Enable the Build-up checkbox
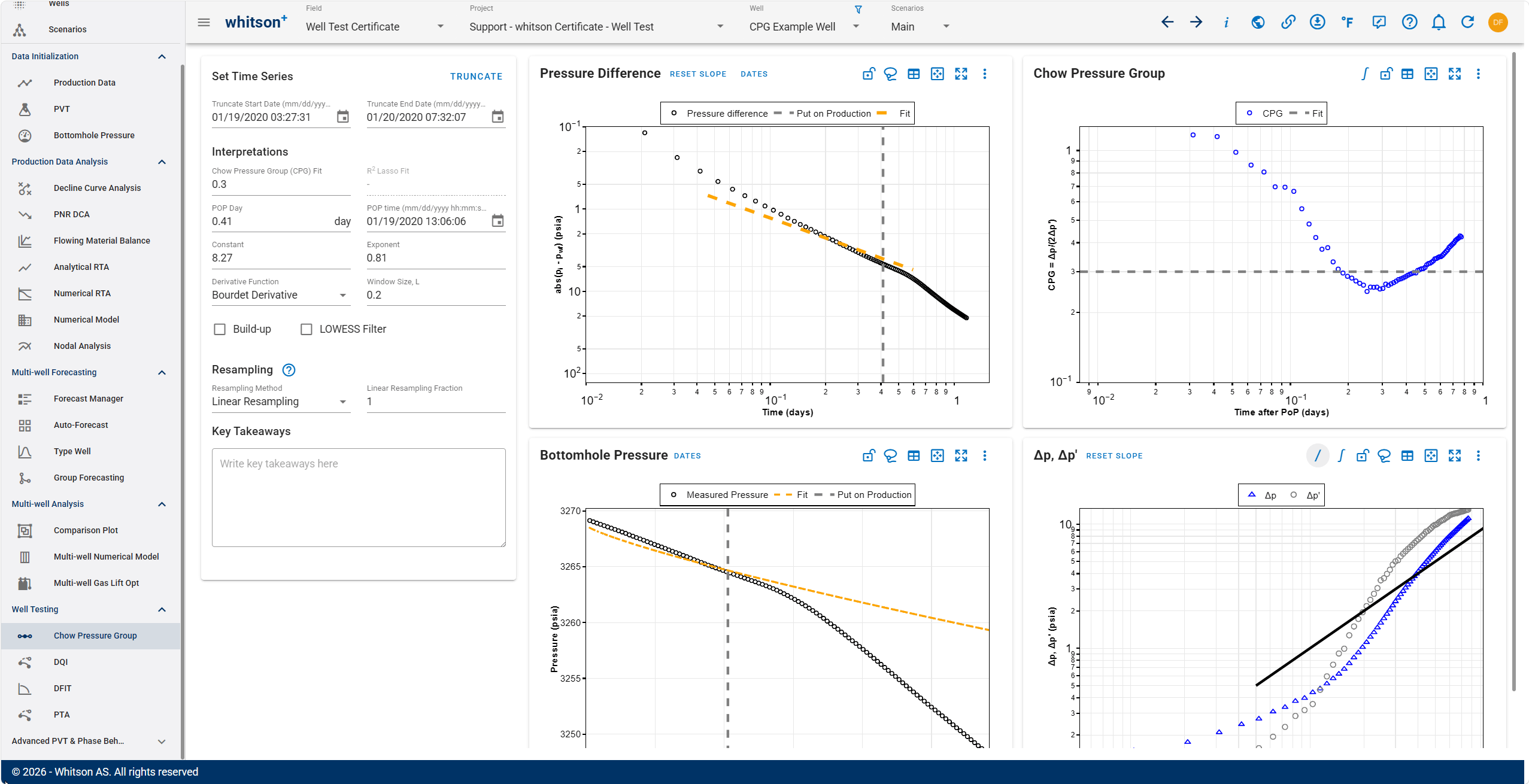The width and height of the screenshot is (1529, 784). click(220, 329)
